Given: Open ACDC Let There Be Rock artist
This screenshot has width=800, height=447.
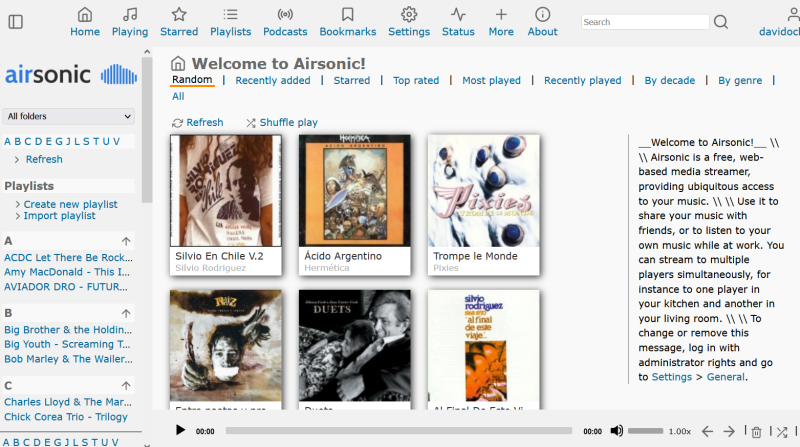Looking at the screenshot, I should (68, 258).
